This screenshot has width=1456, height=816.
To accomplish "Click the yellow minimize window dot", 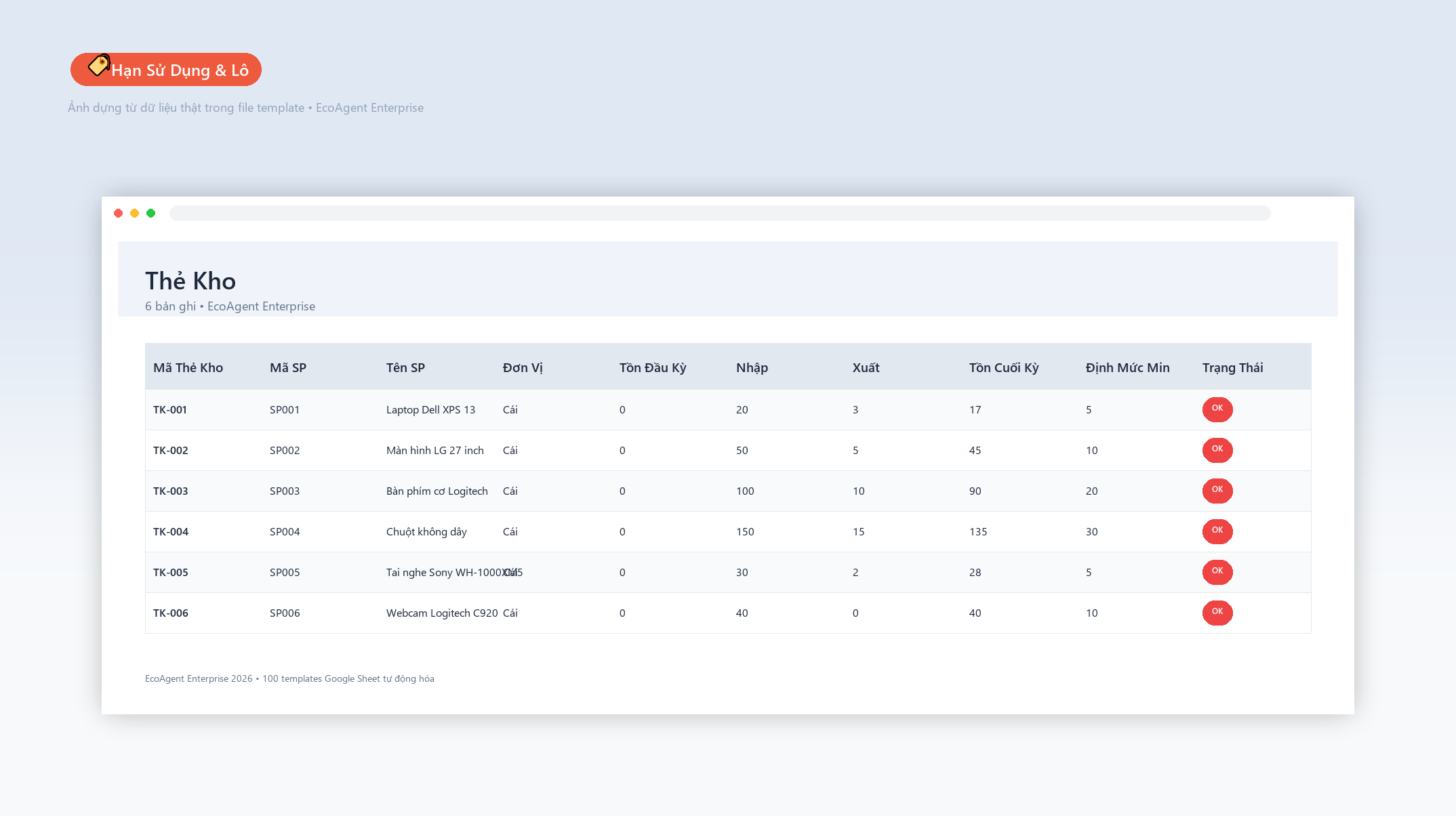I will (x=135, y=213).
